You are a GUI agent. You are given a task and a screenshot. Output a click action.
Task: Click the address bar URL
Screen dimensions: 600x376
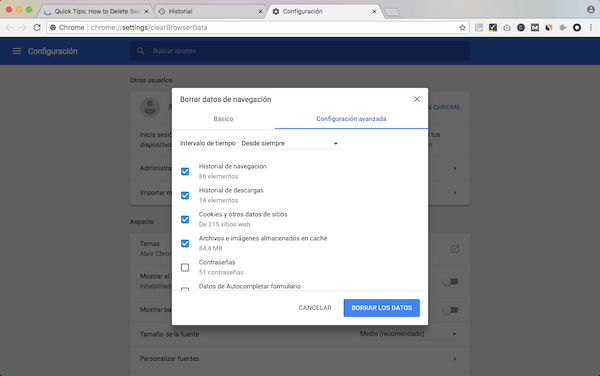[149, 28]
